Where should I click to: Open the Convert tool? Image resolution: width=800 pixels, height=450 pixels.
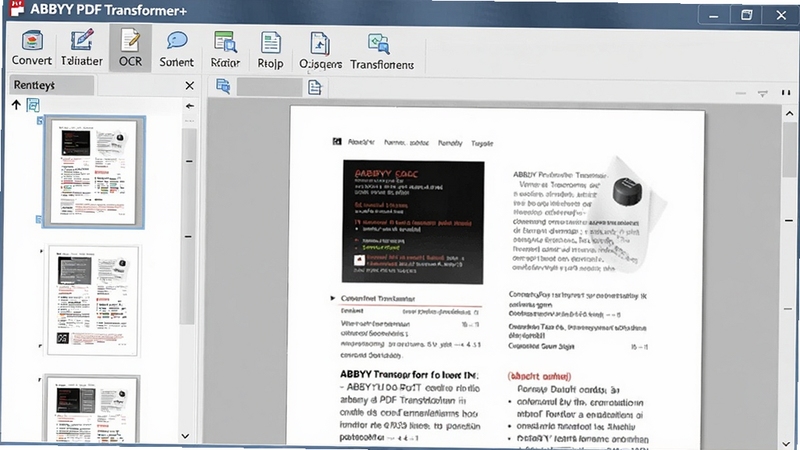coord(32,48)
